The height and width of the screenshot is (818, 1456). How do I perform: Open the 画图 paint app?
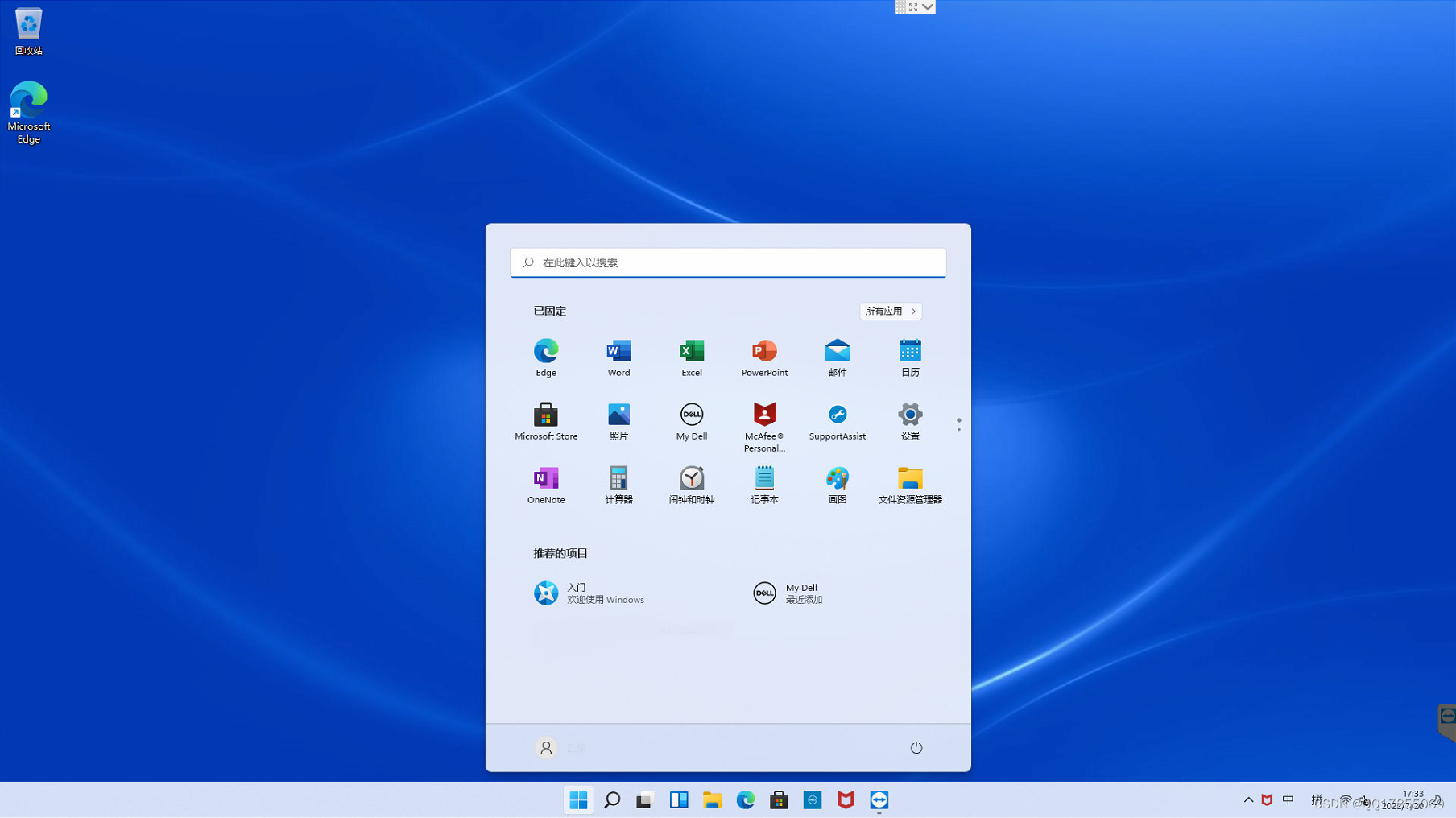point(838,485)
